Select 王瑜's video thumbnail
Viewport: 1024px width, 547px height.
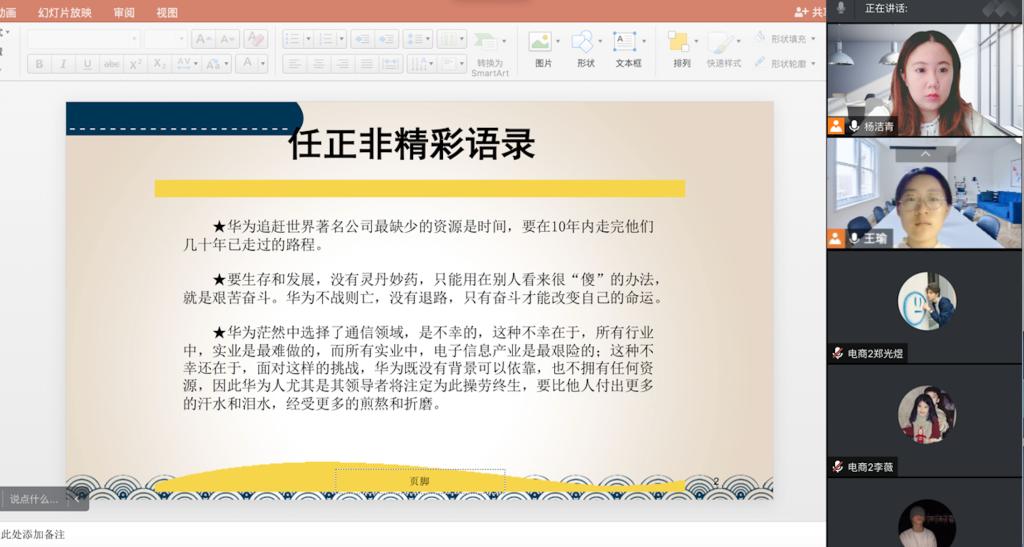click(x=924, y=193)
